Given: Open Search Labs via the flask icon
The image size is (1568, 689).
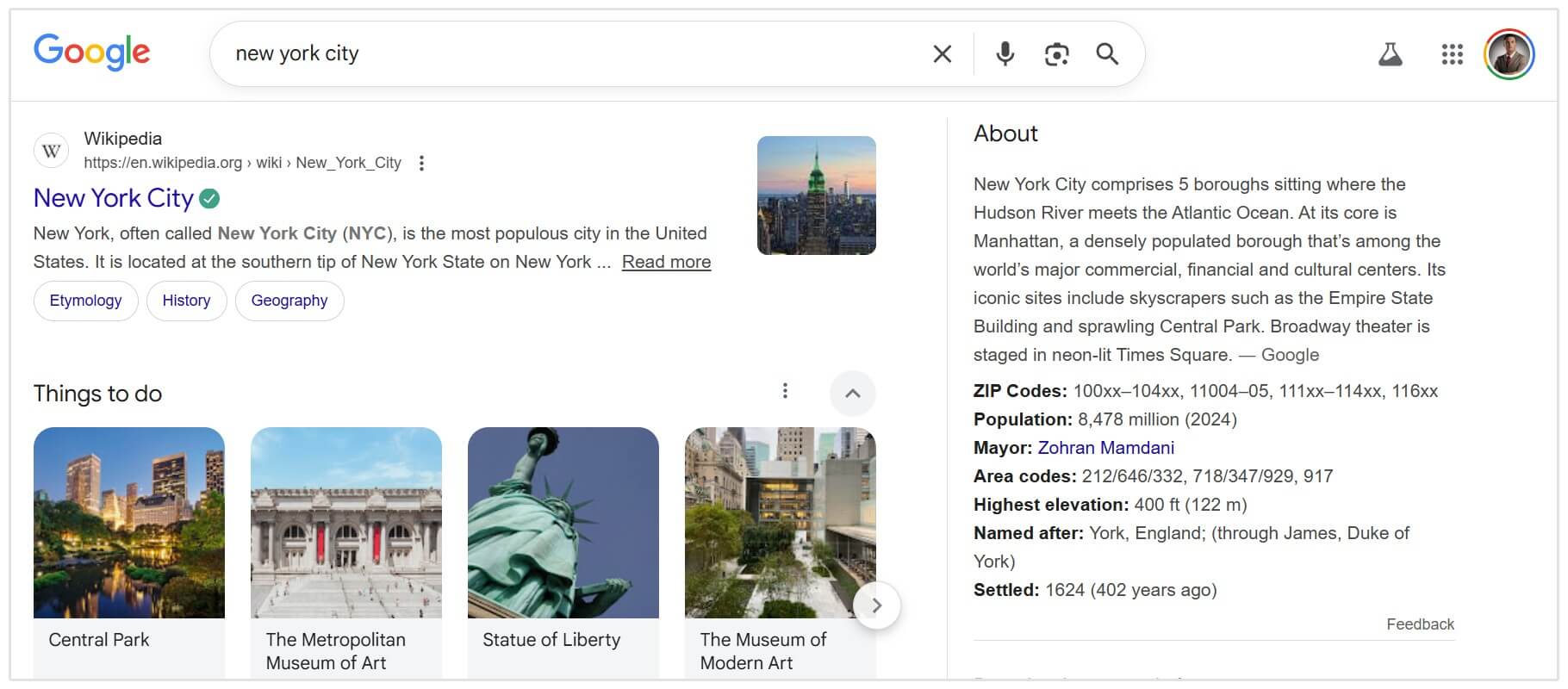Looking at the screenshot, I should (1390, 53).
